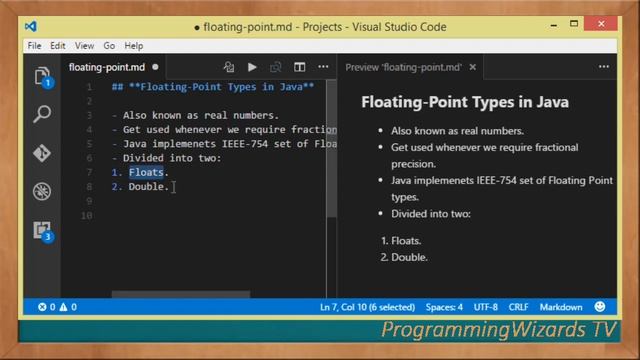Click the editor vertical scrollbar
Image resolution: width=640 pixels, height=360 pixels.
(332, 149)
